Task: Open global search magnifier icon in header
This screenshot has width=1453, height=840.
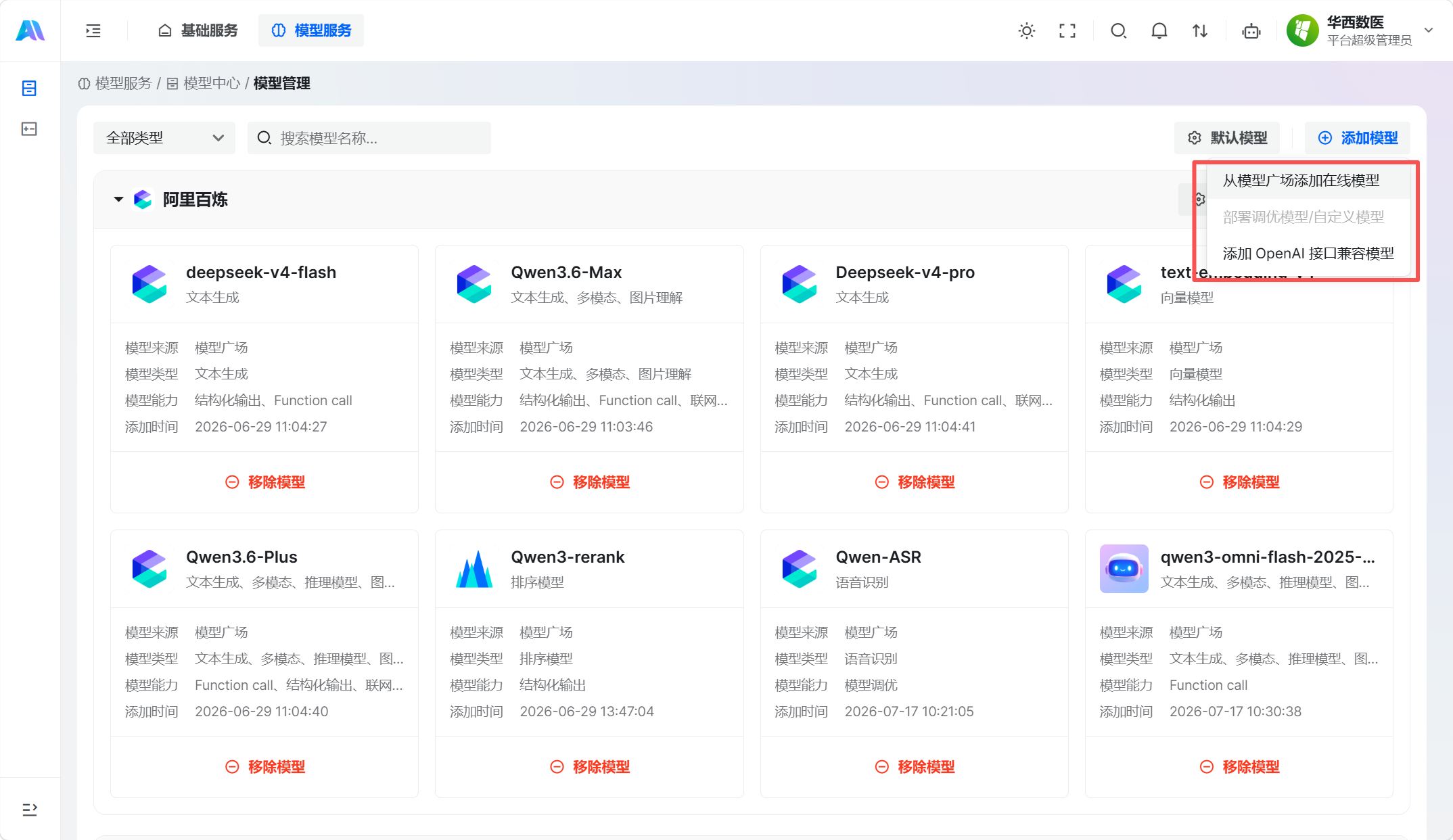Action: 1119,30
